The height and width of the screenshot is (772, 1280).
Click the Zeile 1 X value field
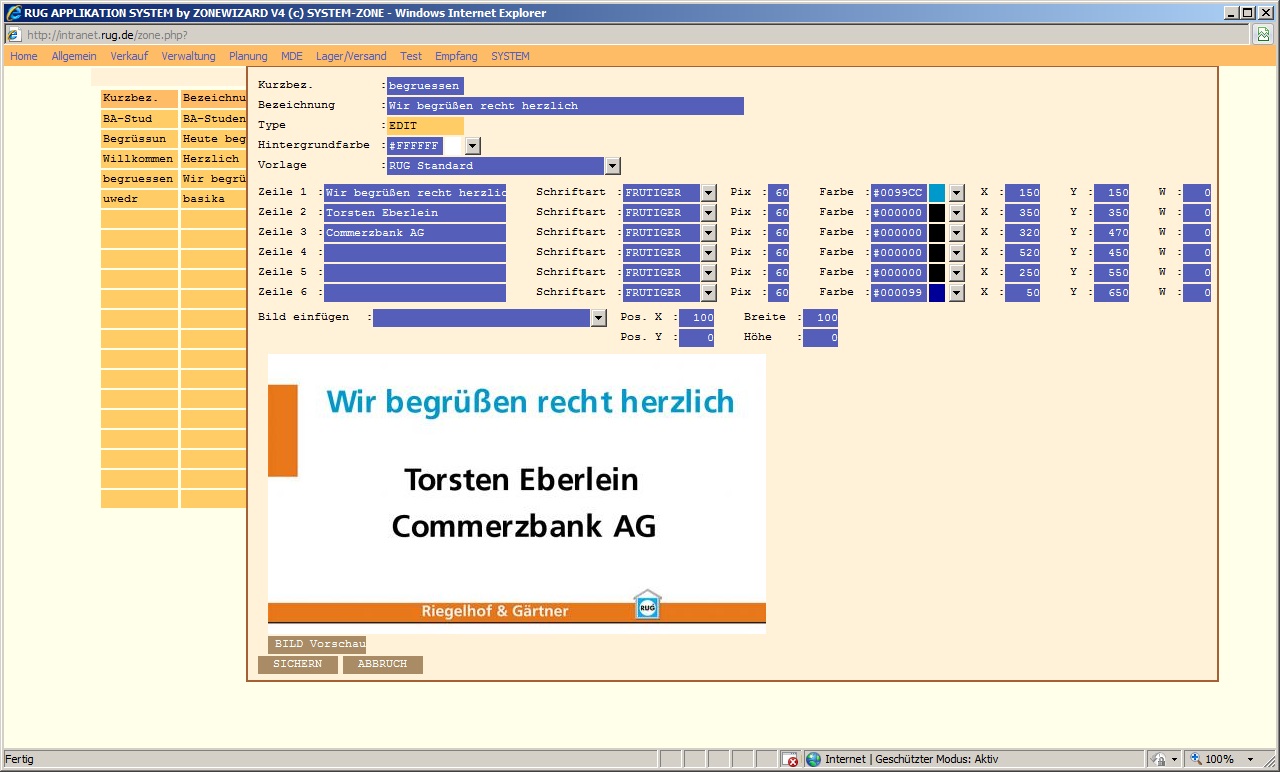[x=1023, y=193]
